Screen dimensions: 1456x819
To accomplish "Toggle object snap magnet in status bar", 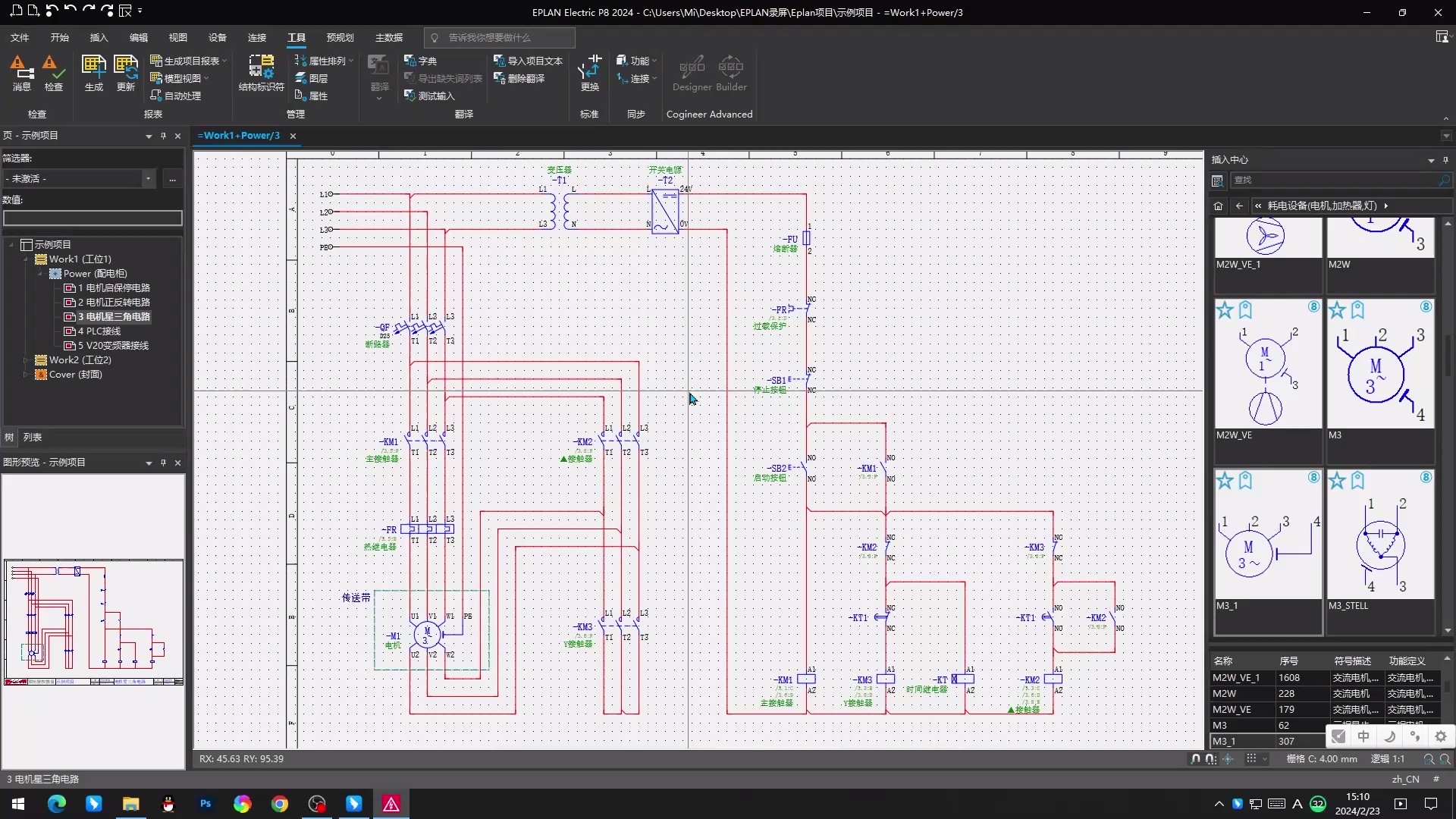I will coord(1196,758).
